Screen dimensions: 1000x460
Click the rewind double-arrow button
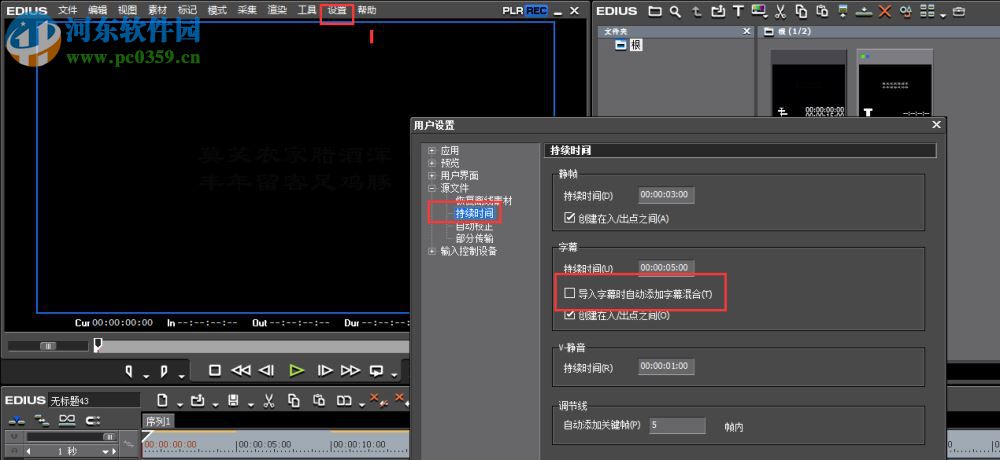click(240, 371)
